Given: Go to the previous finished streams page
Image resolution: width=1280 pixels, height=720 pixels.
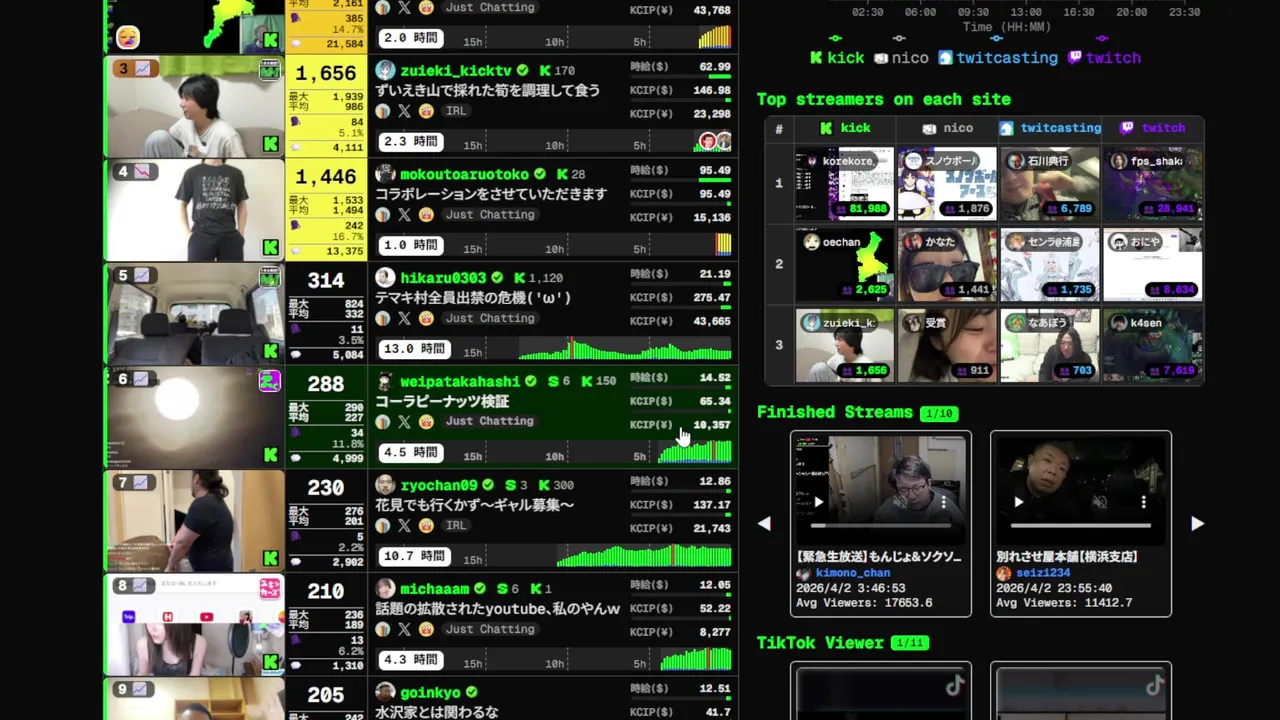Looking at the screenshot, I should (764, 523).
